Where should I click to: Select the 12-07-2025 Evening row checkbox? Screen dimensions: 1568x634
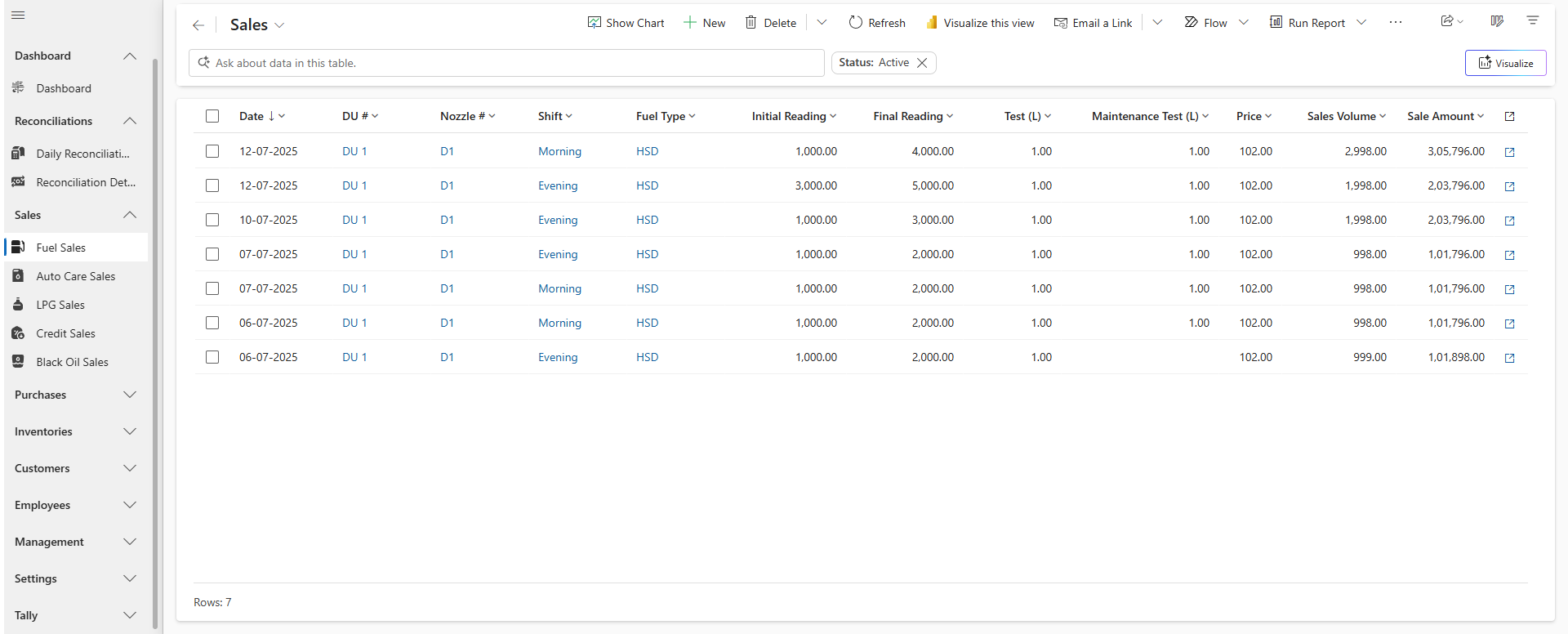pos(212,185)
